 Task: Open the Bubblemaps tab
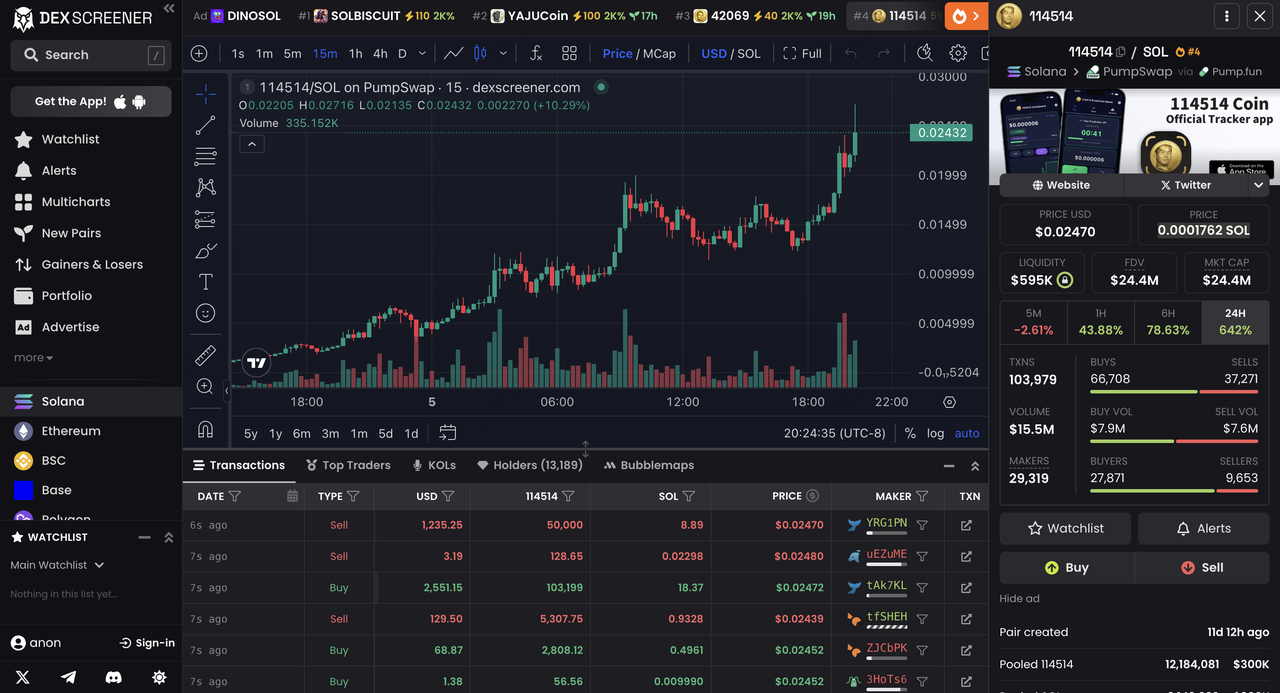(x=649, y=465)
